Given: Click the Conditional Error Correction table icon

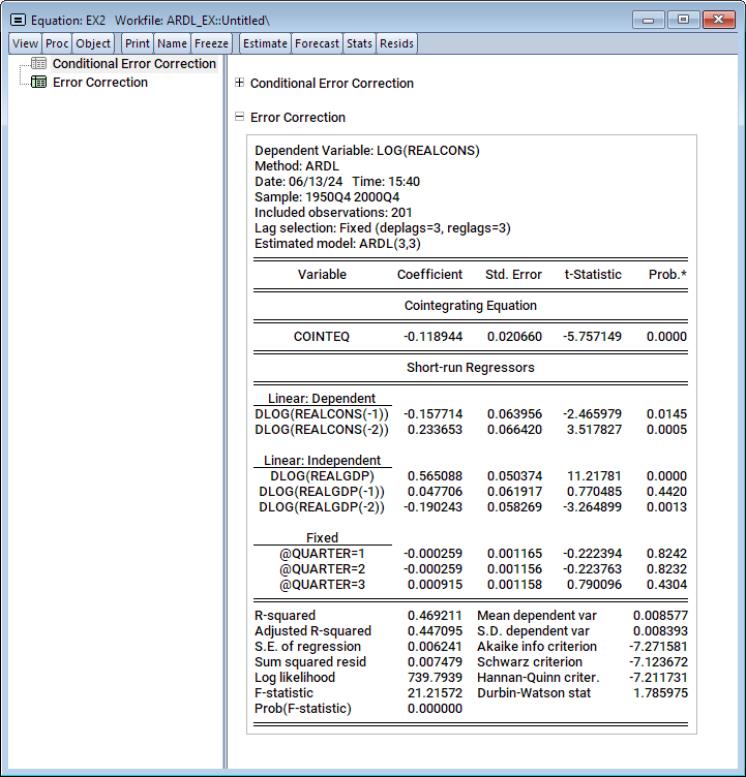Looking at the screenshot, I should tap(40, 64).
